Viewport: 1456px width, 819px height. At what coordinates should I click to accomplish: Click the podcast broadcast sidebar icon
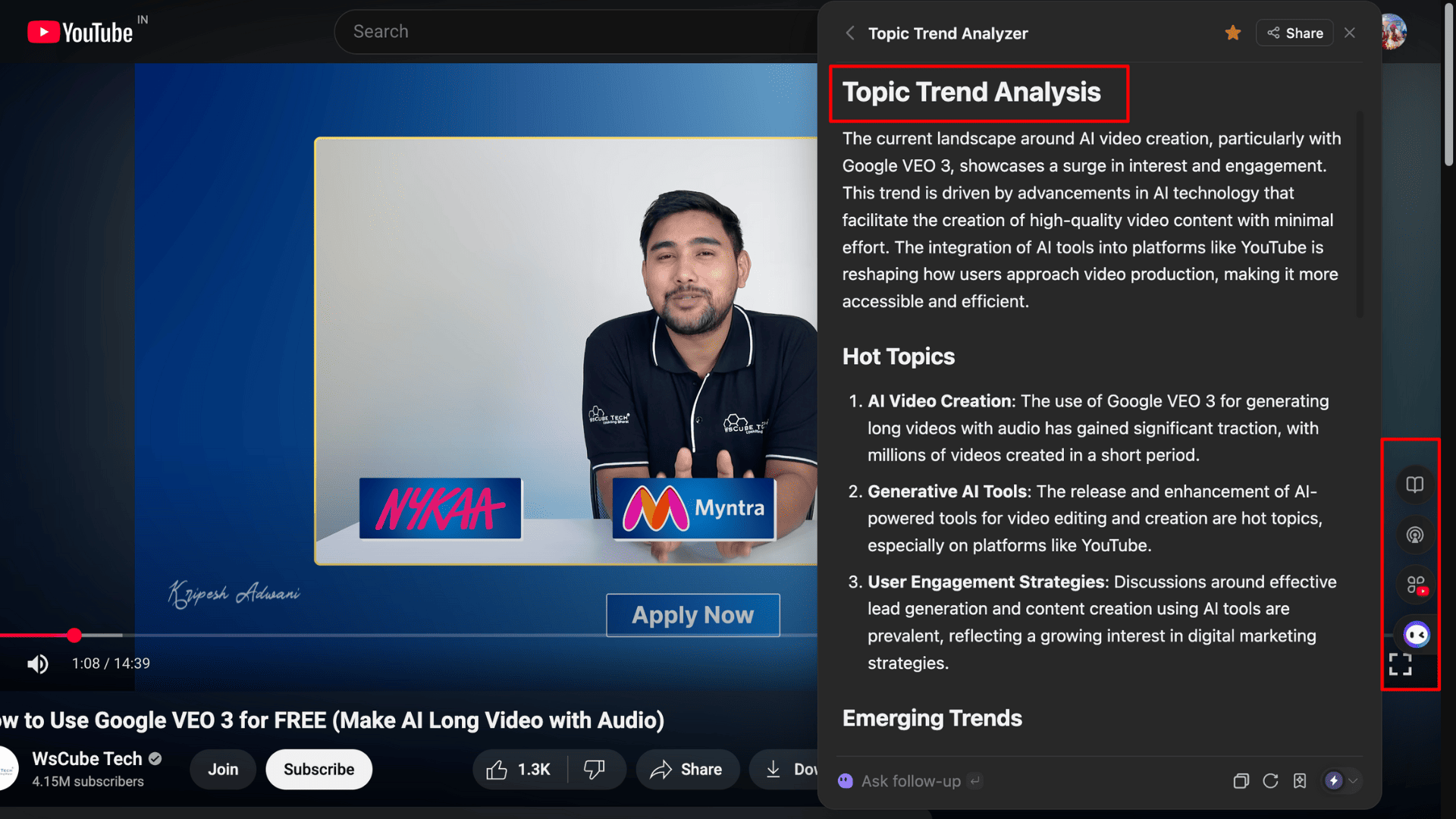(x=1414, y=535)
